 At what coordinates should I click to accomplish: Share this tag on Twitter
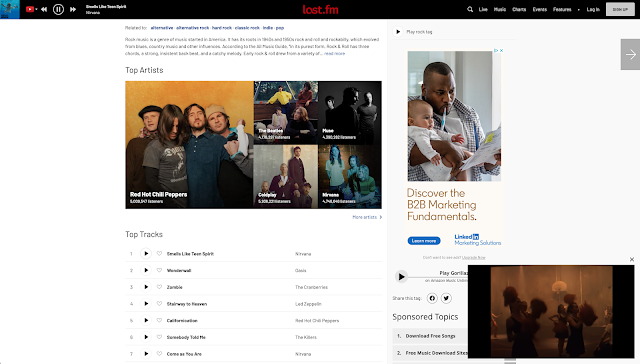tap(446, 298)
